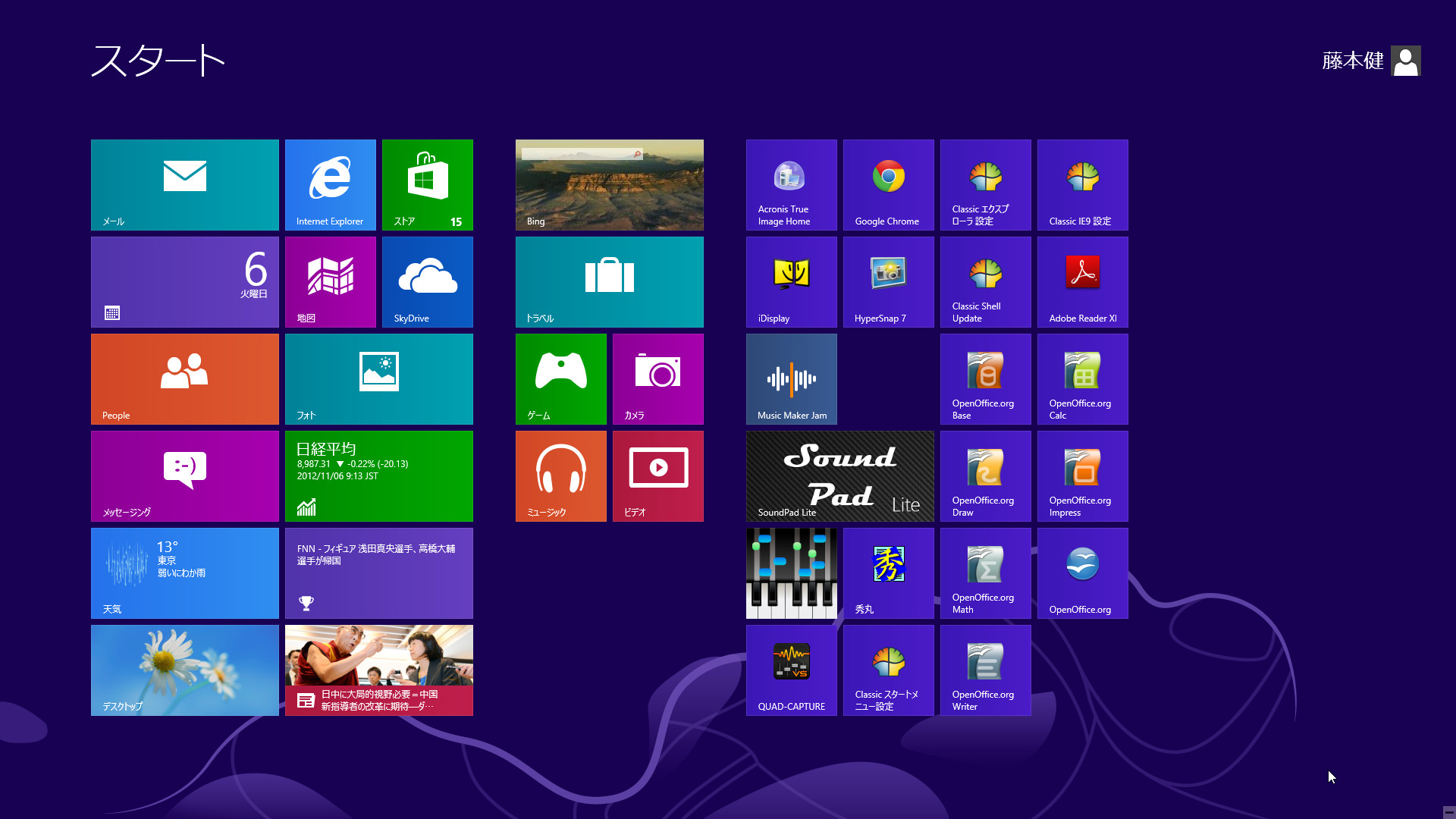Open the ミュージック (Music) tile
Viewport: 1456px width, 819px height.
pyautogui.click(x=561, y=476)
